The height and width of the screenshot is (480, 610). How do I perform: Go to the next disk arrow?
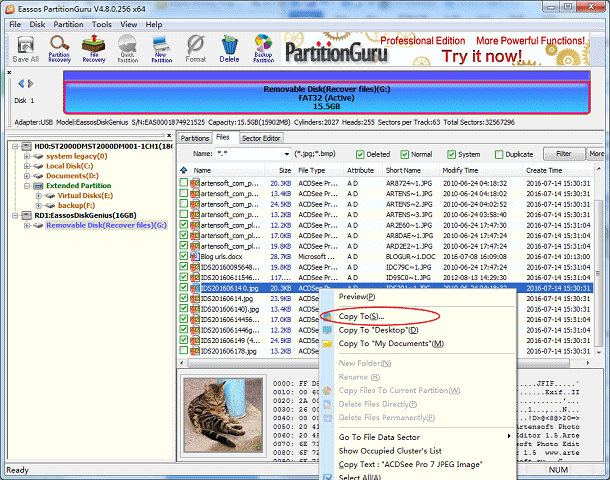(x=30, y=83)
